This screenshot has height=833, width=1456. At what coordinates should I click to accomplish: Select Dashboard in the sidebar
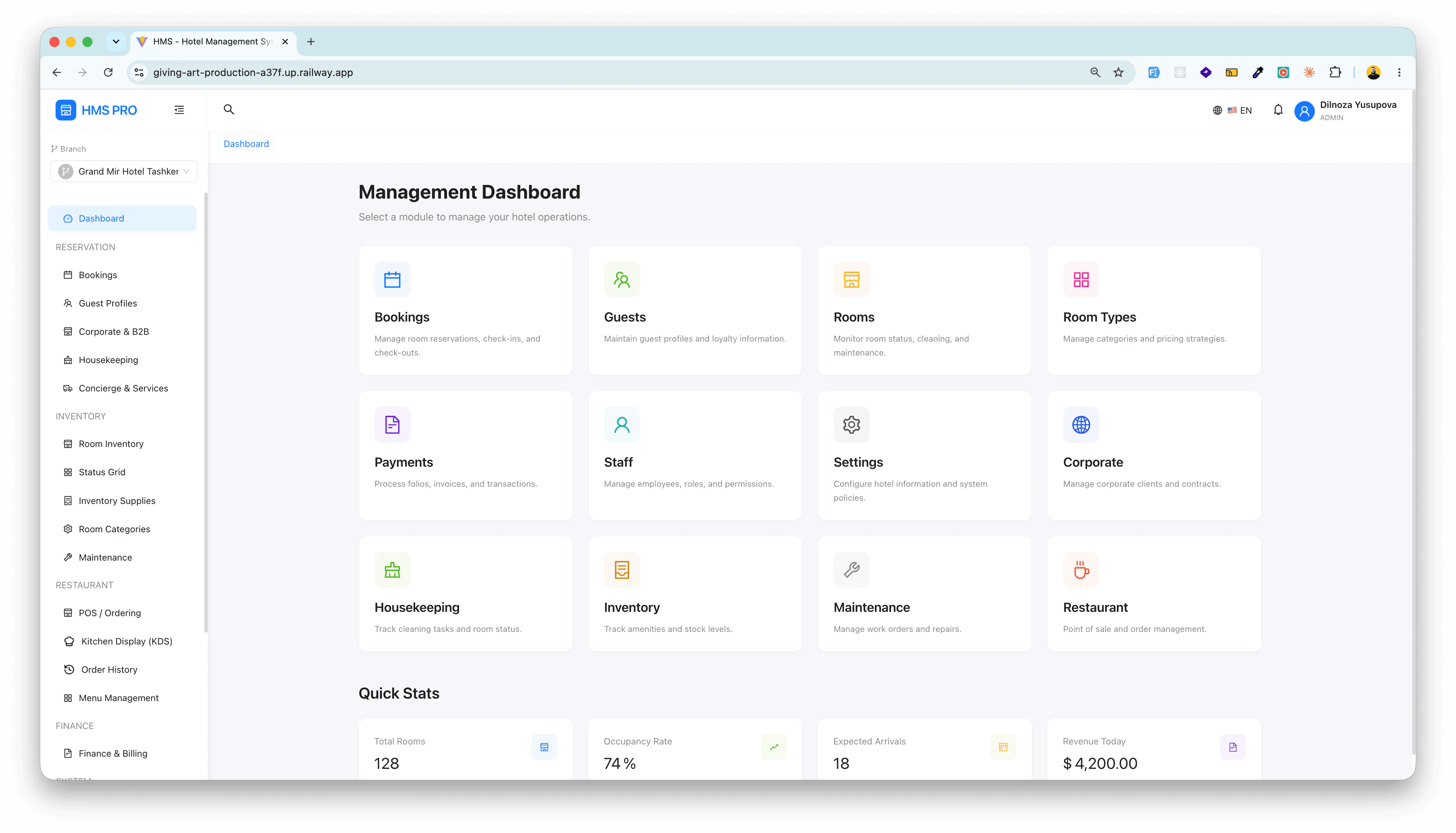pyautogui.click(x=122, y=218)
